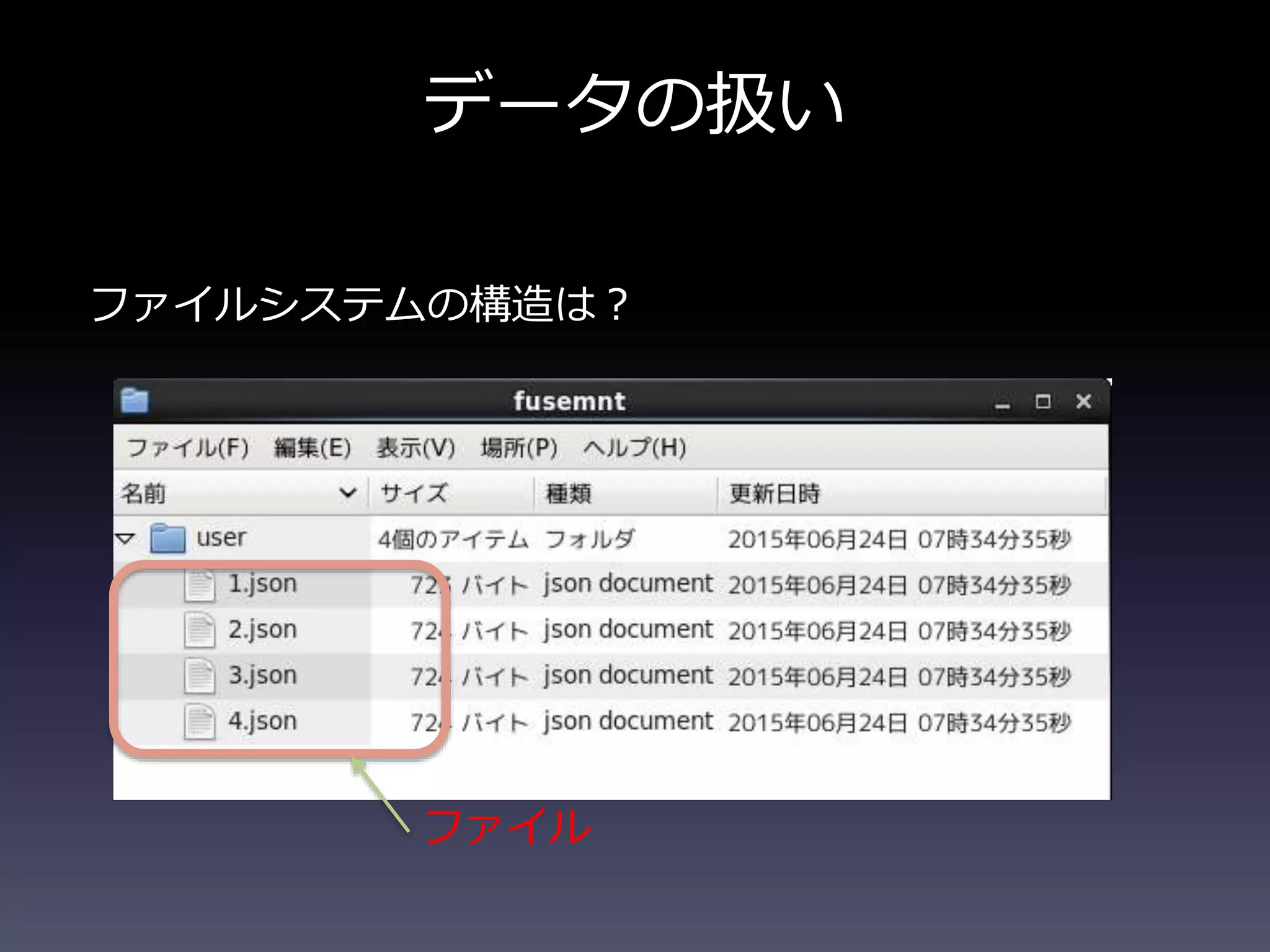This screenshot has width=1270, height=952.
Task: Open the ヘルプ(H) menu
Action: click(634, 447)
